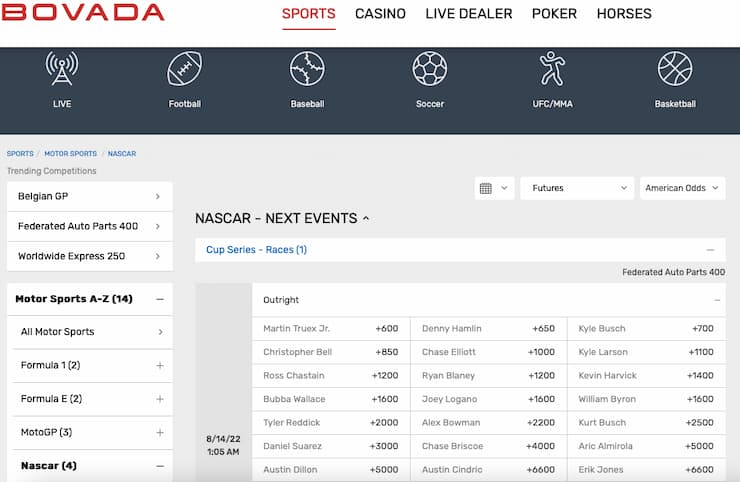Screen dimensions: 740x482
Task: Bet Martin Truex Jr. at +600
Action: tap(331, 329)
